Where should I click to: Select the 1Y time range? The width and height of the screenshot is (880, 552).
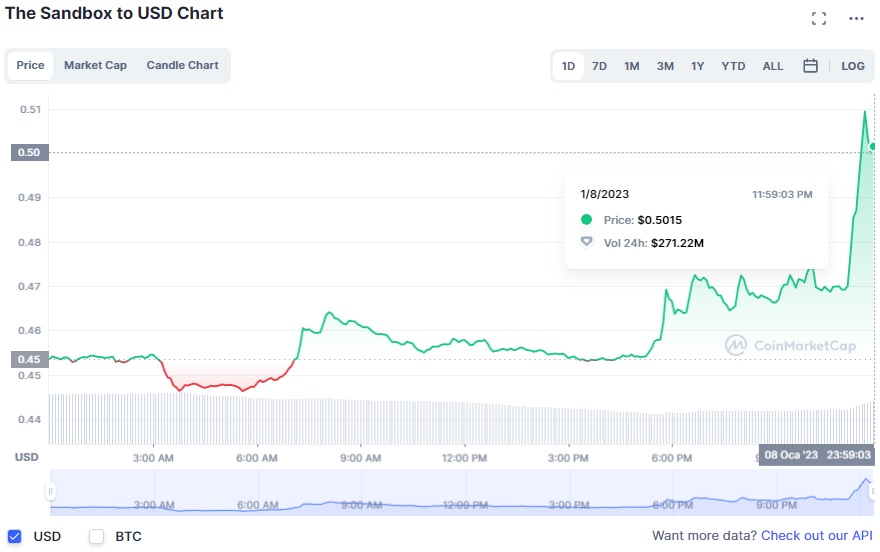click(698, 66)
